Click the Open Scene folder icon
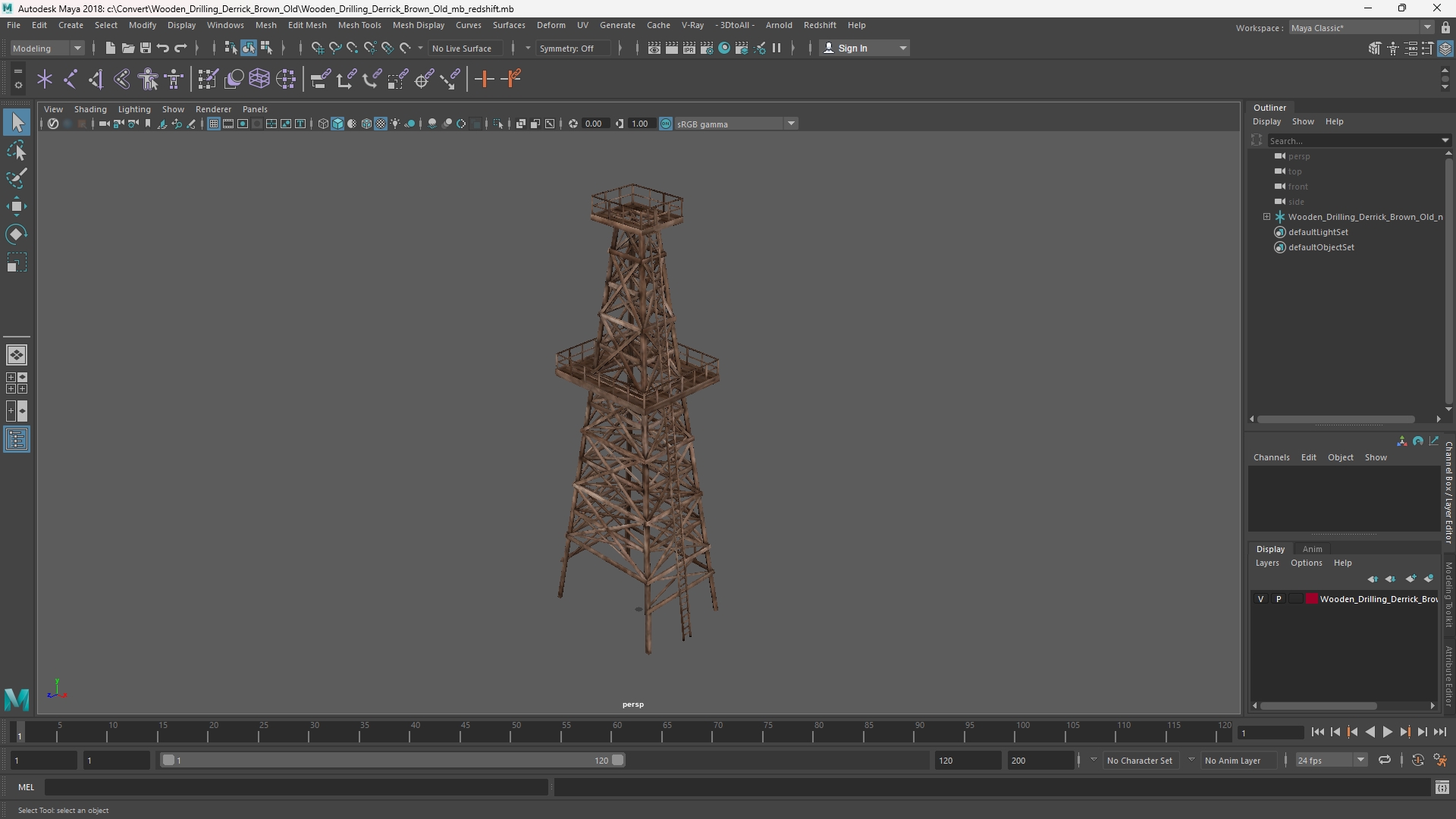Screen dimensions: 1456x819 coord(127,48)
